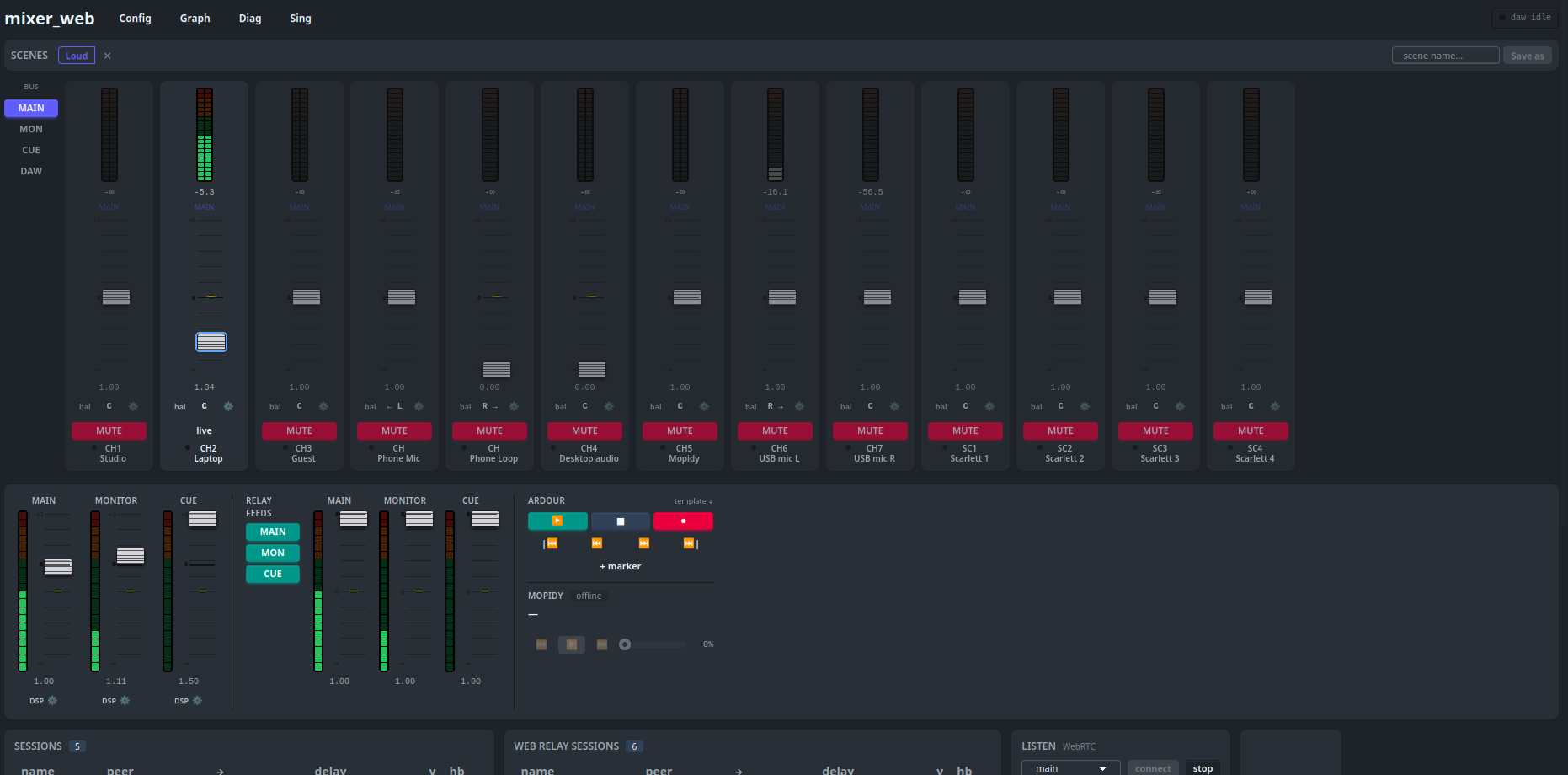This screenshot has height=775, width=1568.
Task: Toggle live state on CH2 Laptop
Action: pyautogui.click(x=204, y=430)
